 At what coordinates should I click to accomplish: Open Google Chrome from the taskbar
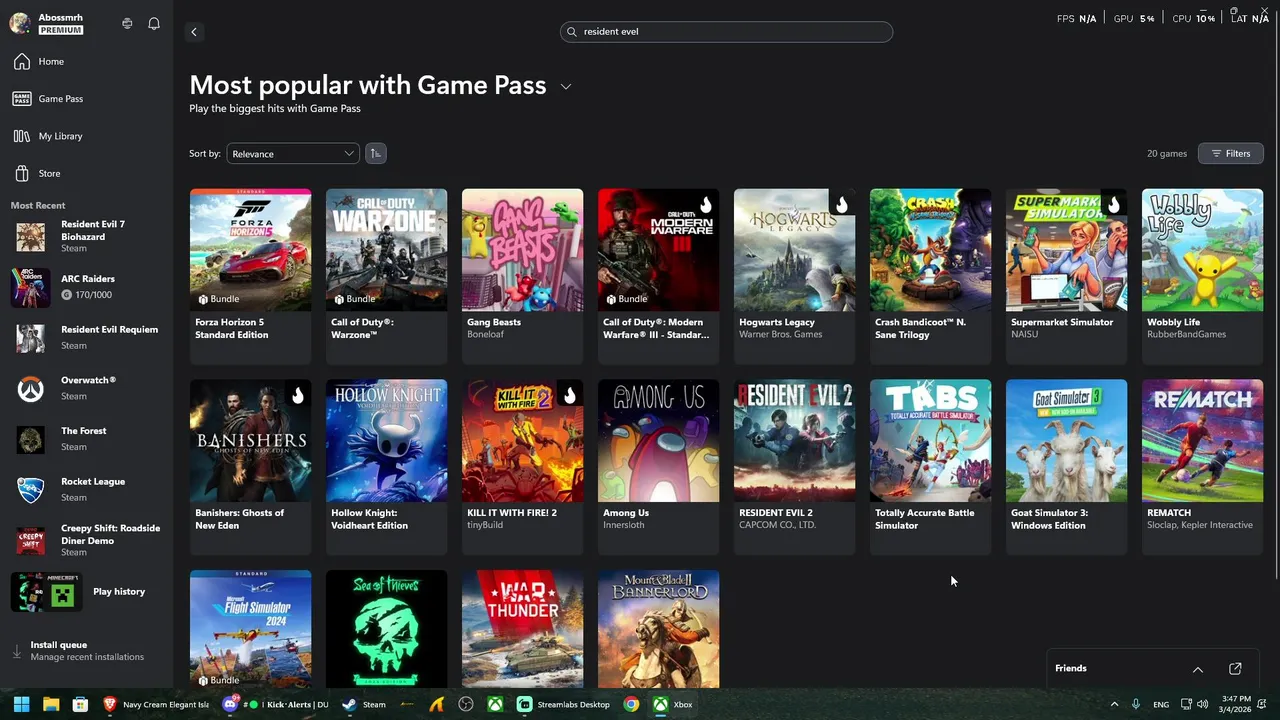tap(631, 704)
